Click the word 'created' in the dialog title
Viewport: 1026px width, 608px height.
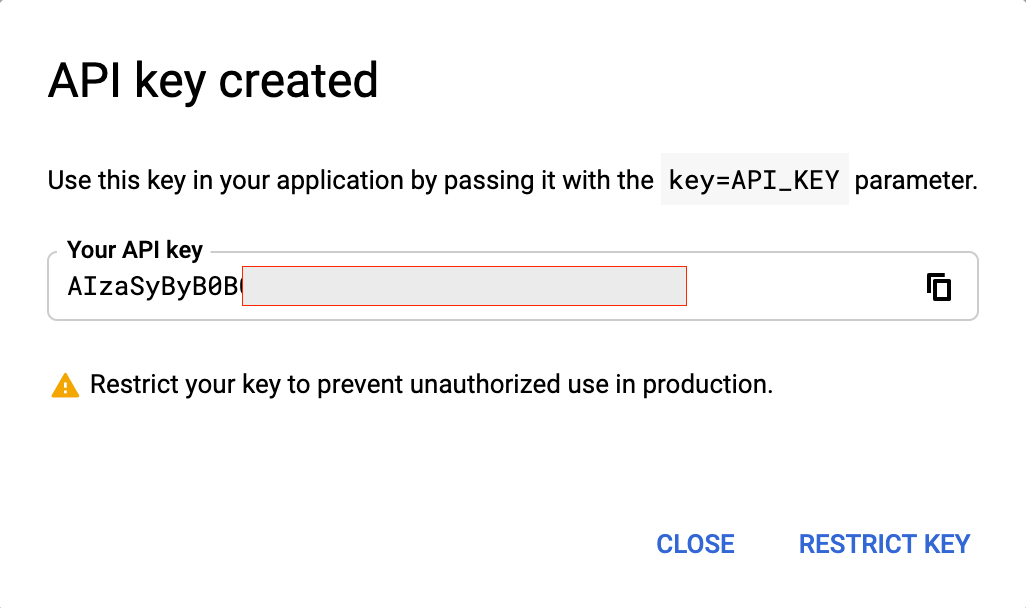click(298, 80)
